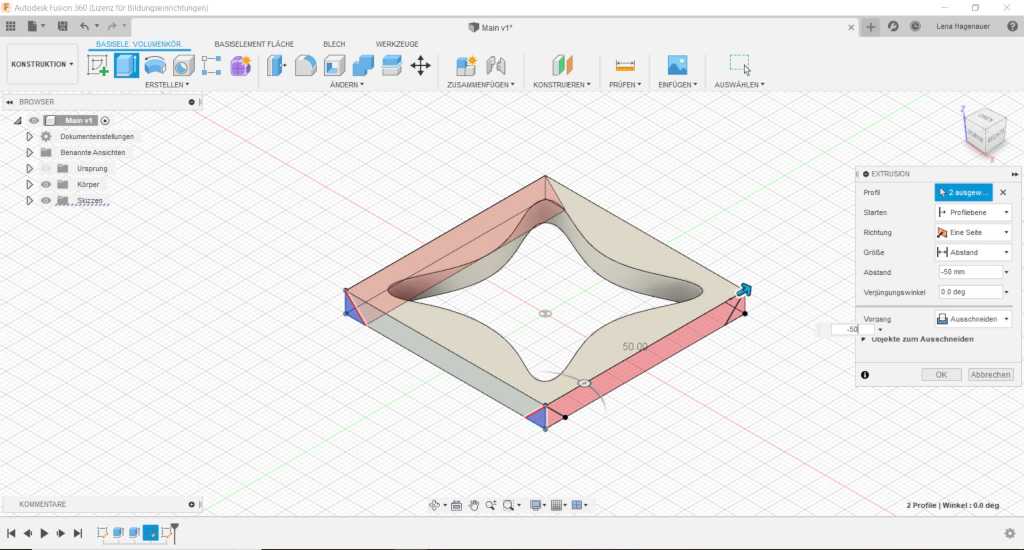This screenshot has width=1024, height=550.
Task: Open the data panel grid icon
Action: click(x=10, y=26)
